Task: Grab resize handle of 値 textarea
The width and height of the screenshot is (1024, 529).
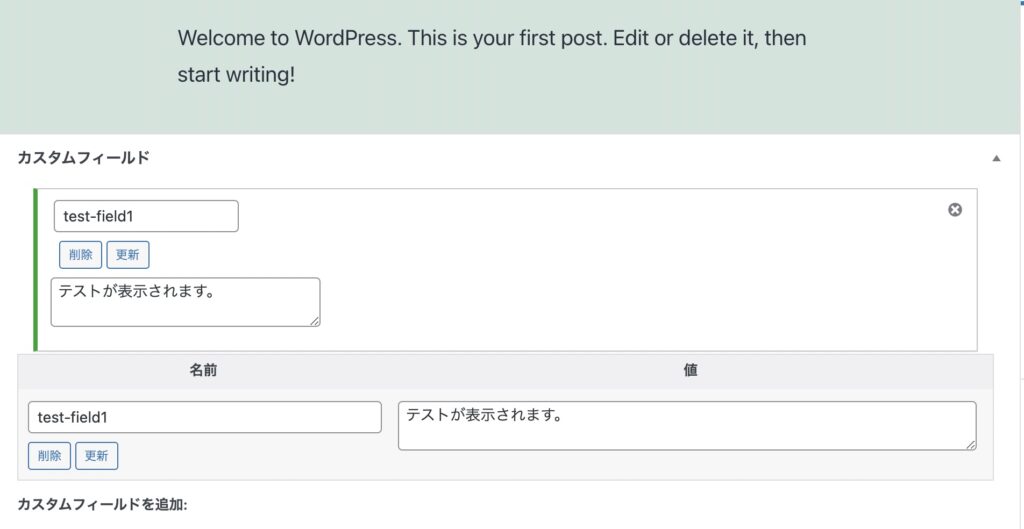Action: 971,445
